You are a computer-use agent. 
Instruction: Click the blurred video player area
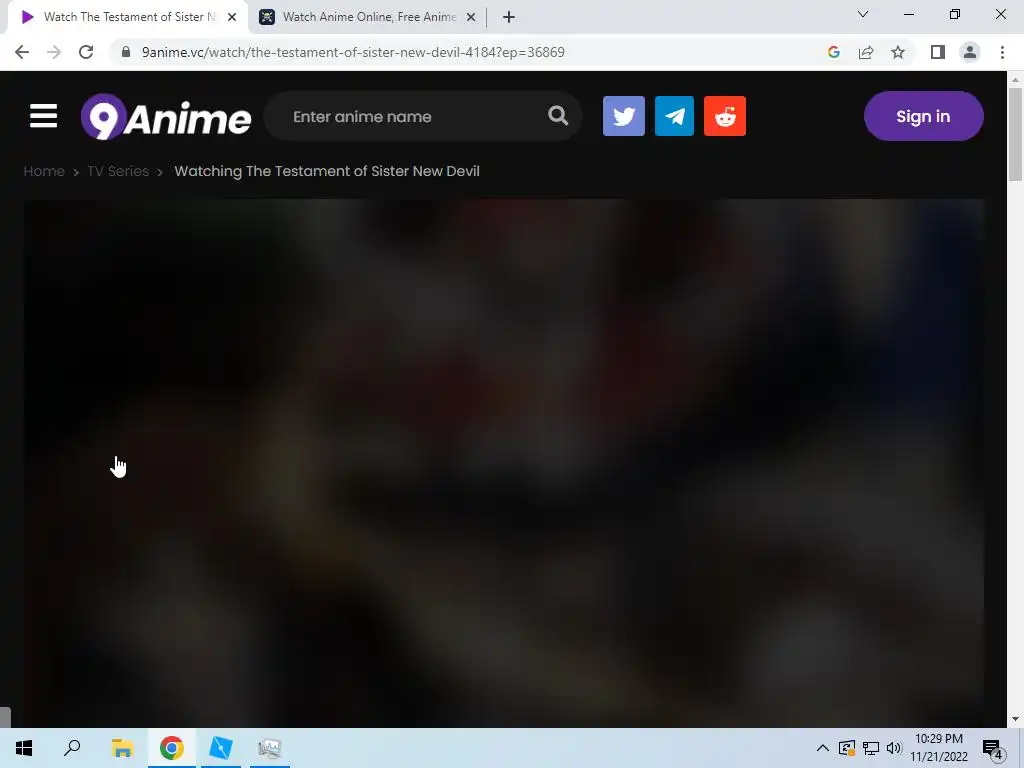(x=504, y=462)
